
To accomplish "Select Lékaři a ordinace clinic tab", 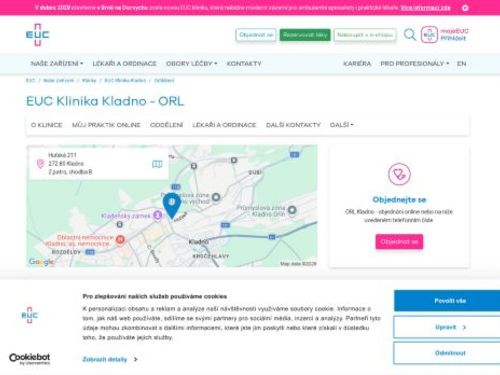I will (224, 125).
